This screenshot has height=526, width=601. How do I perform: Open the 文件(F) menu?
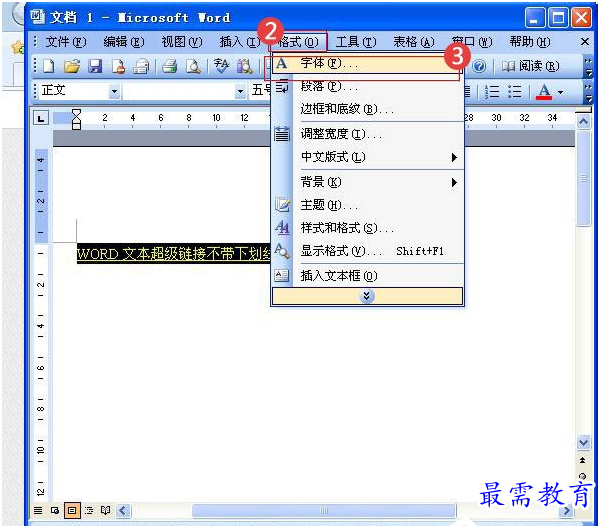[x=66, y=41]
